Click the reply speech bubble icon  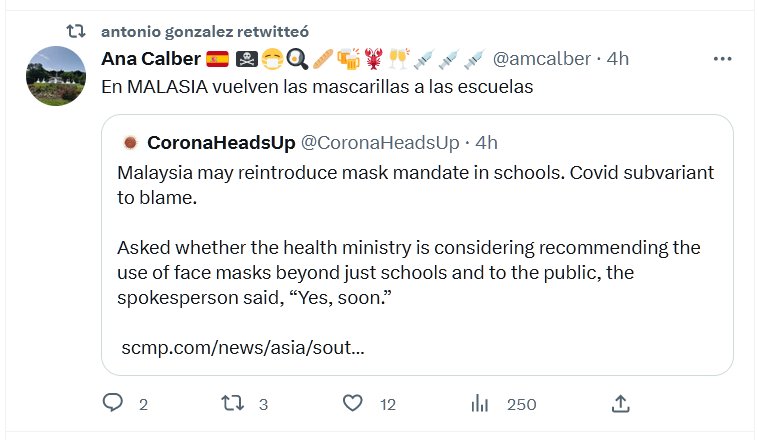[x=113, y=403]
